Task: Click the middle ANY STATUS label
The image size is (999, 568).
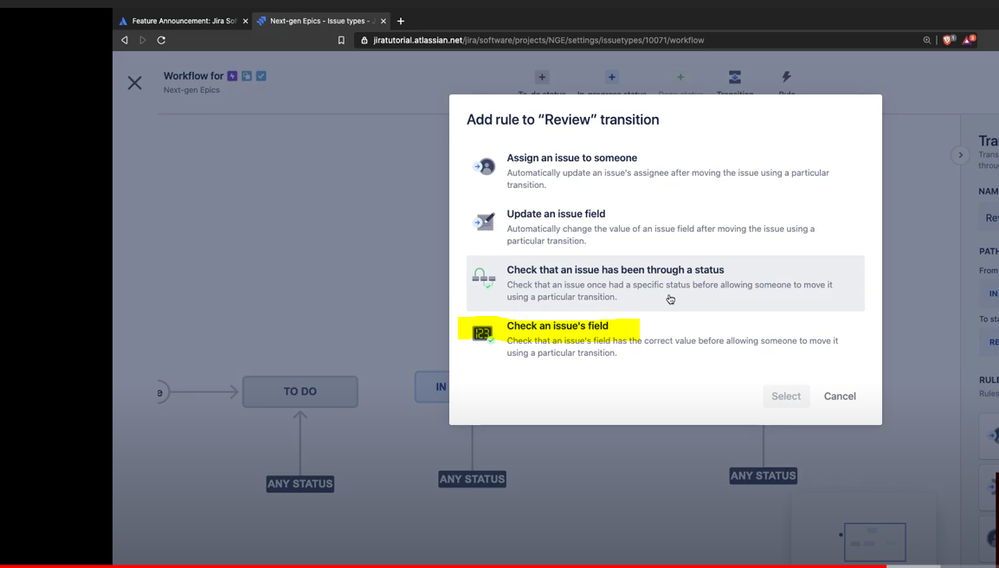Action: 472,479
